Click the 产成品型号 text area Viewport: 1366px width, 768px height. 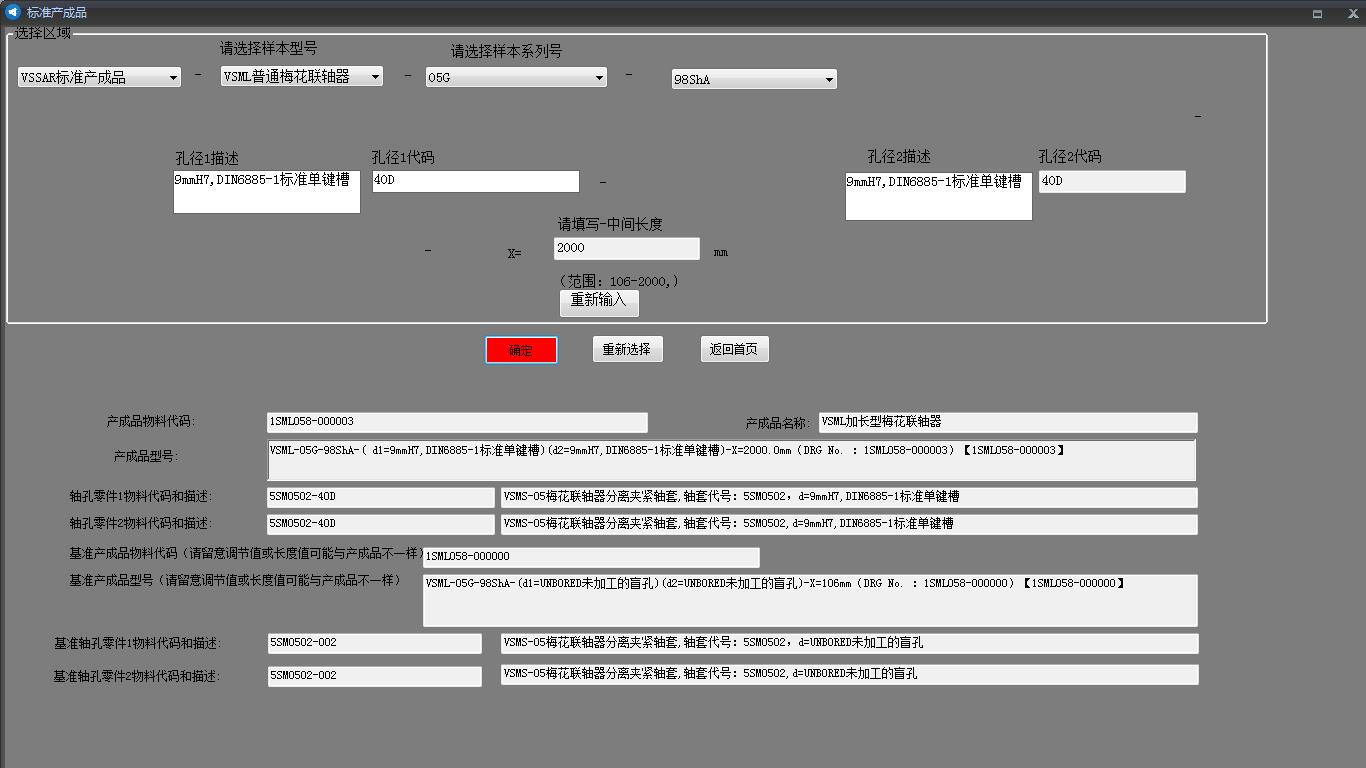click(x=731, y=460)
